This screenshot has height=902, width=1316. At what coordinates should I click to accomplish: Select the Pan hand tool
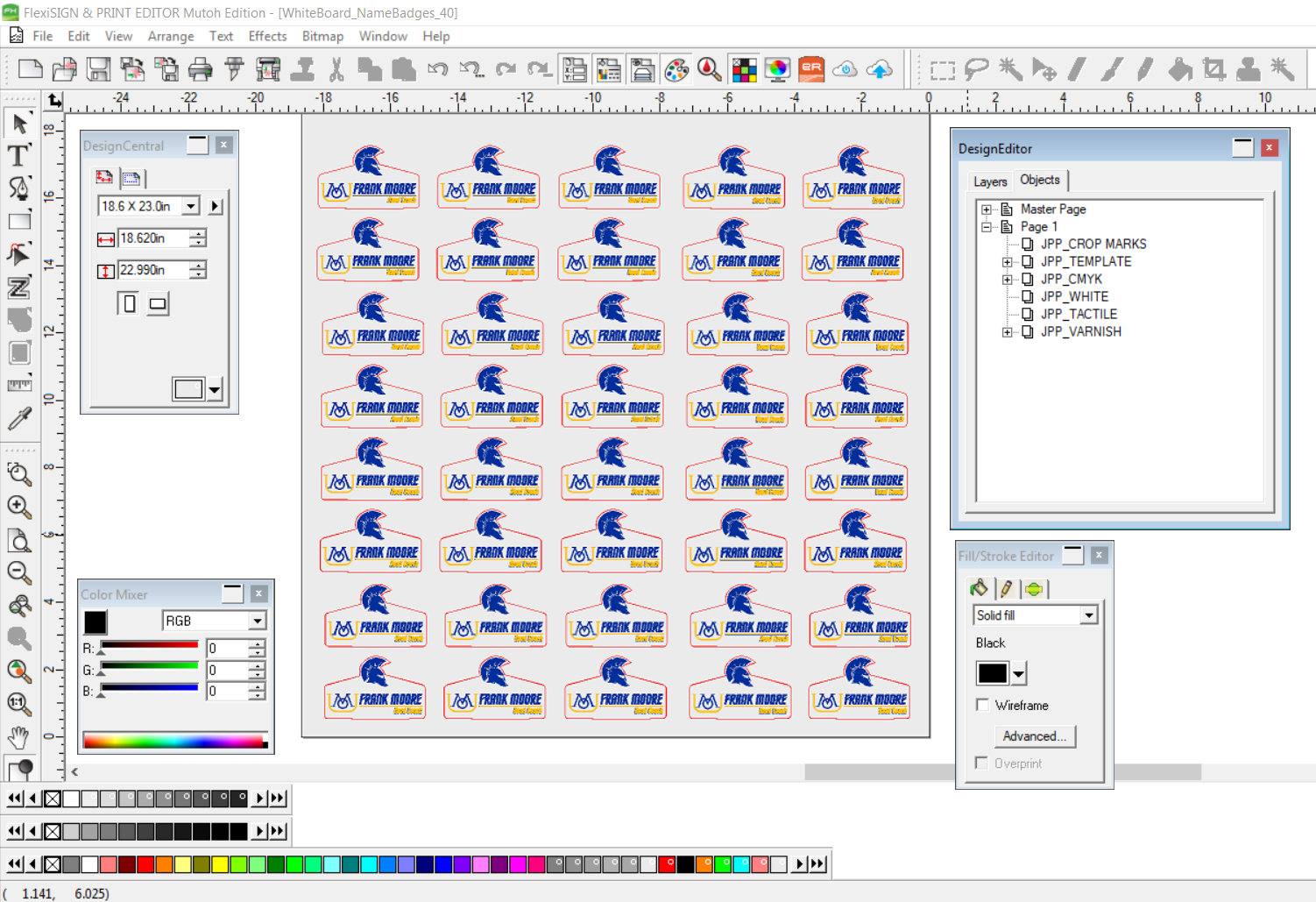[19, 737]
